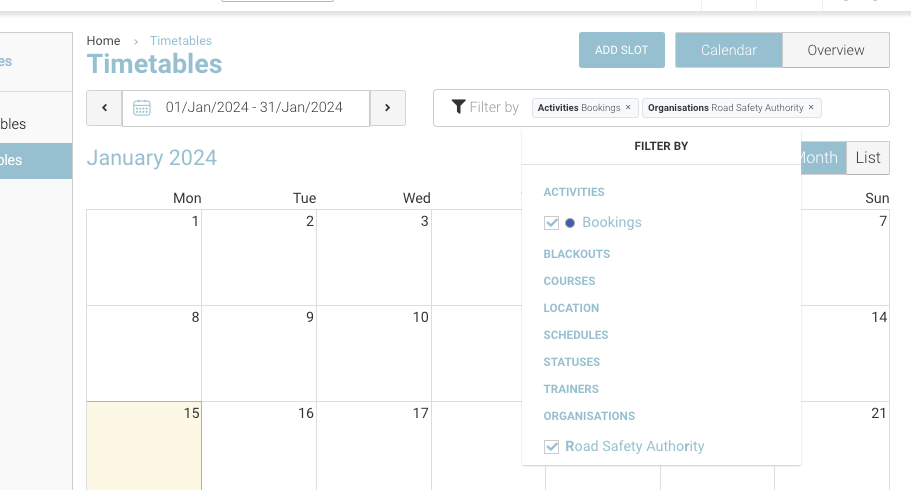Viewport: 911px width, 490px height.
Task: Switch to List view
Action: coord(867,158)
